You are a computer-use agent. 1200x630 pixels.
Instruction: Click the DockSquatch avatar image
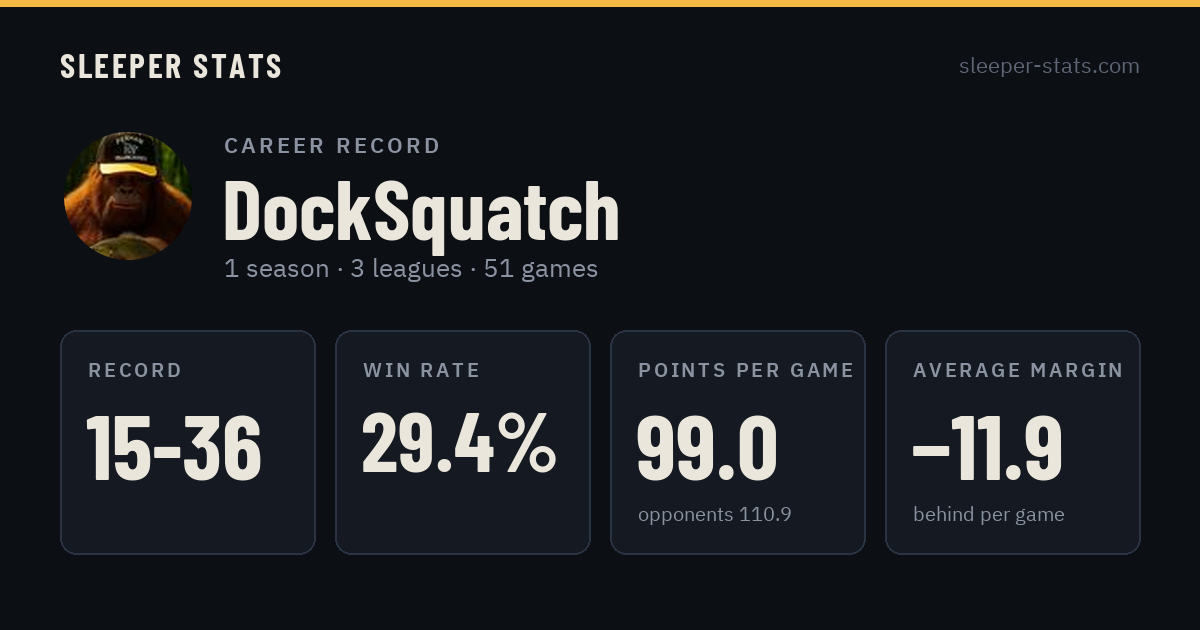pos(128,196)
